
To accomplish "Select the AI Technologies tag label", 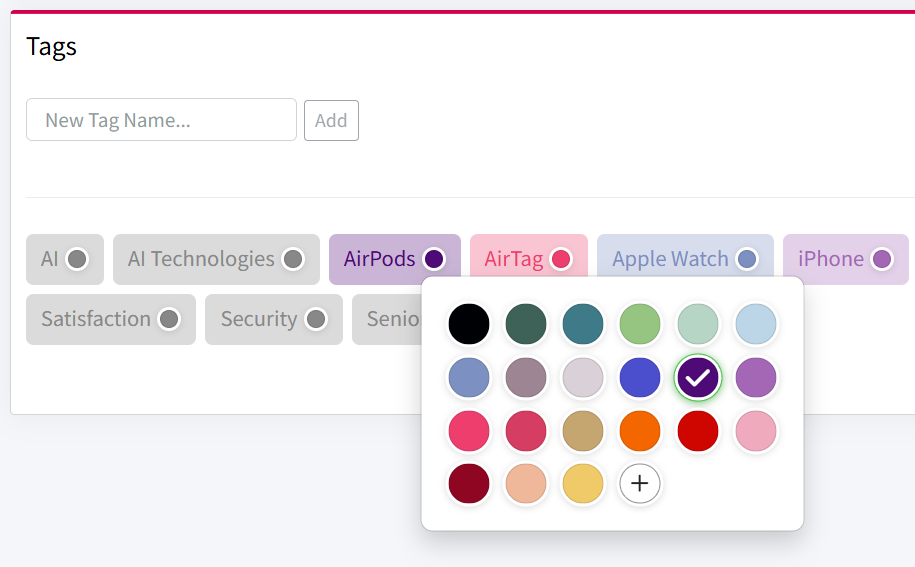I will [201, 259].
